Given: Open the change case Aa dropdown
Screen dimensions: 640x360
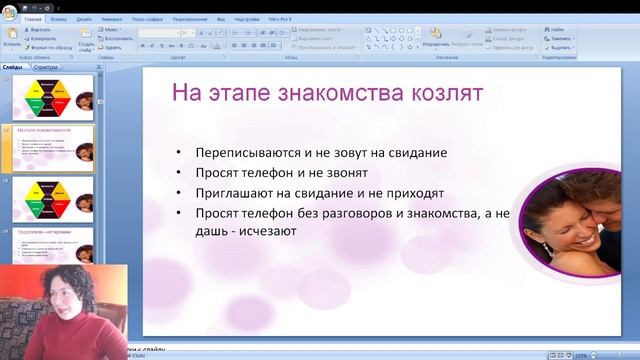Looking at the screenshot, I should tap(204, 46).
